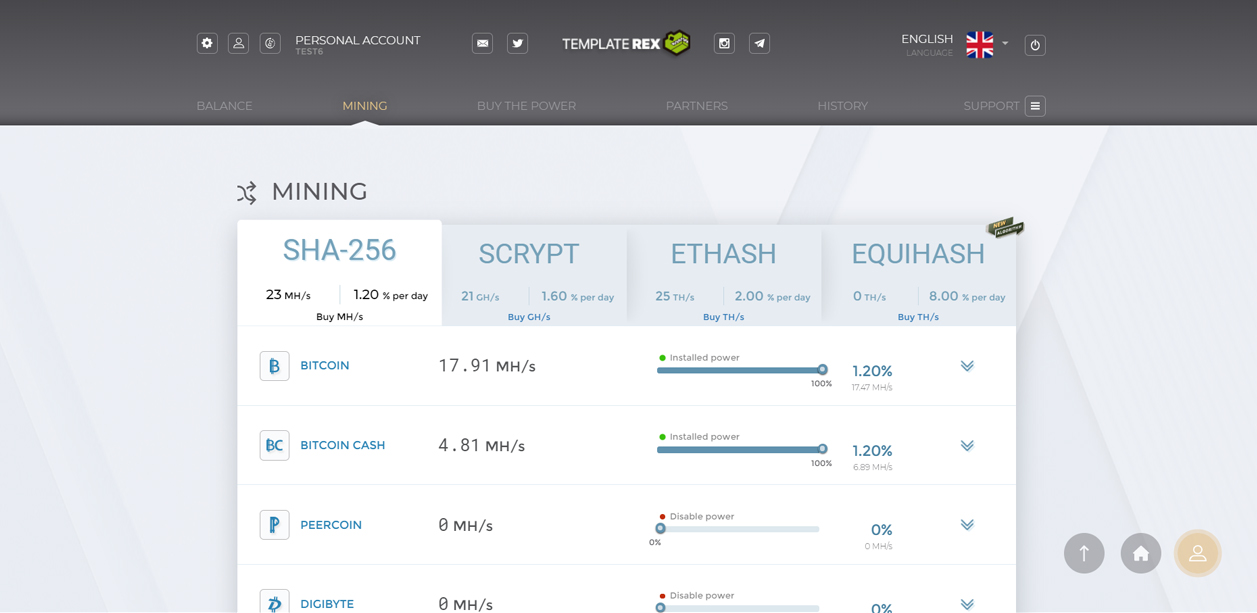The width and height of the screenshot is (1257, 613).
Task: Open the user profile icon in header
Action: pos(238,43)
